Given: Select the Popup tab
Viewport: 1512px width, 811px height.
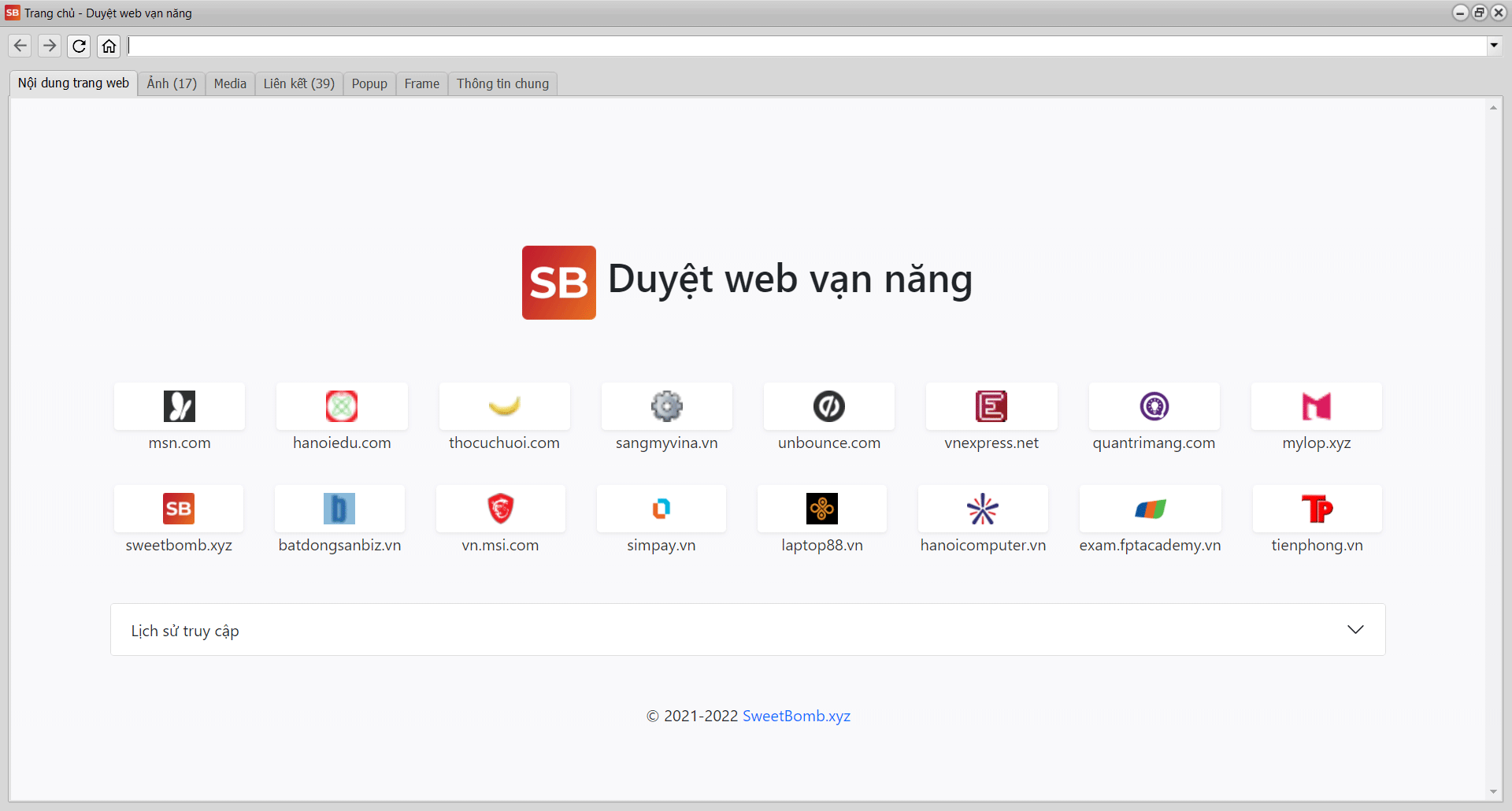Looking at the screenshot, I should (x=369, y=83).
